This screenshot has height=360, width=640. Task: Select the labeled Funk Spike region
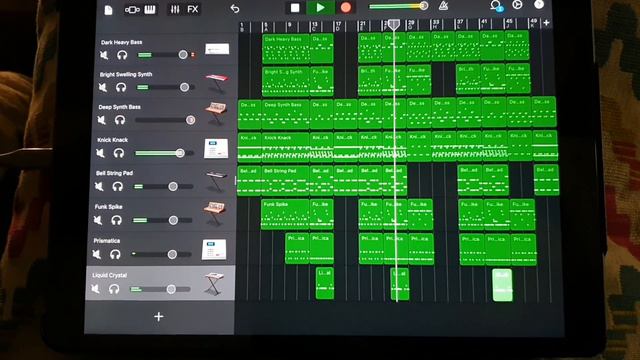point(285,214)
